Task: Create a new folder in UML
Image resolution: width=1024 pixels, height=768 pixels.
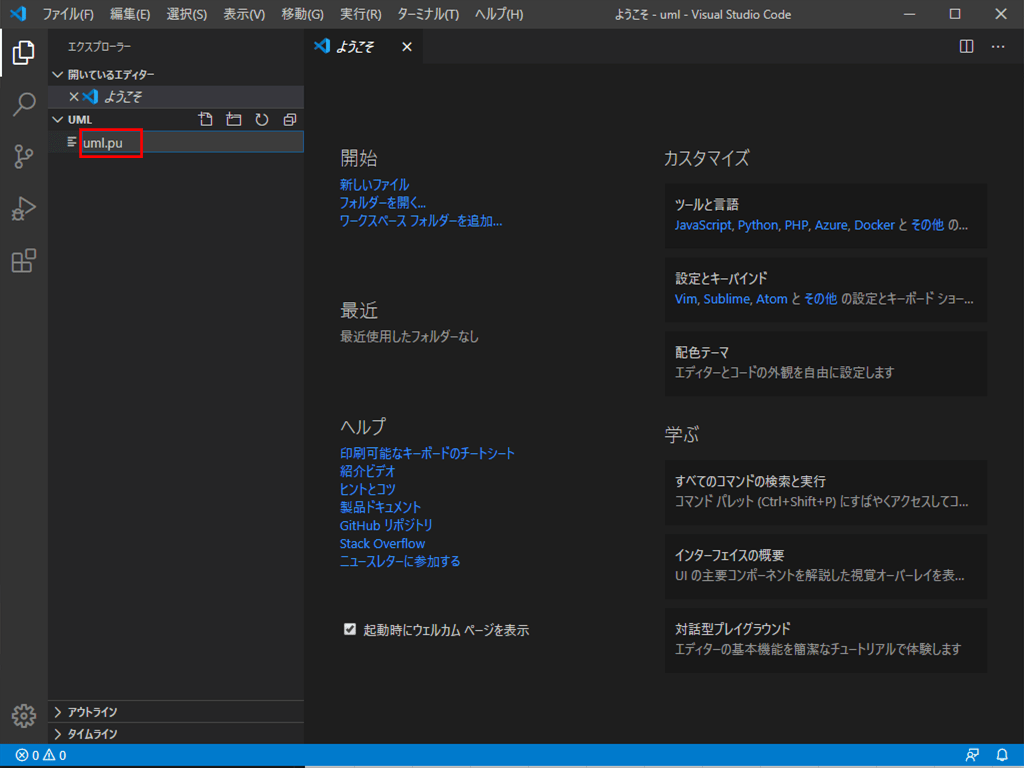Action: click(234, 120)
